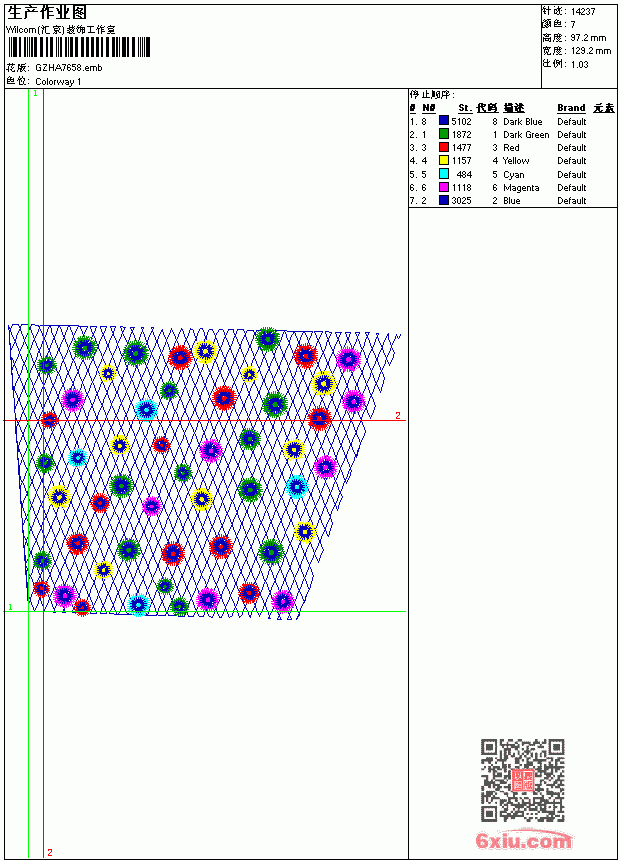Click the Colorway 1 label
Screen dimensions: 620x860
click(58, 82)
